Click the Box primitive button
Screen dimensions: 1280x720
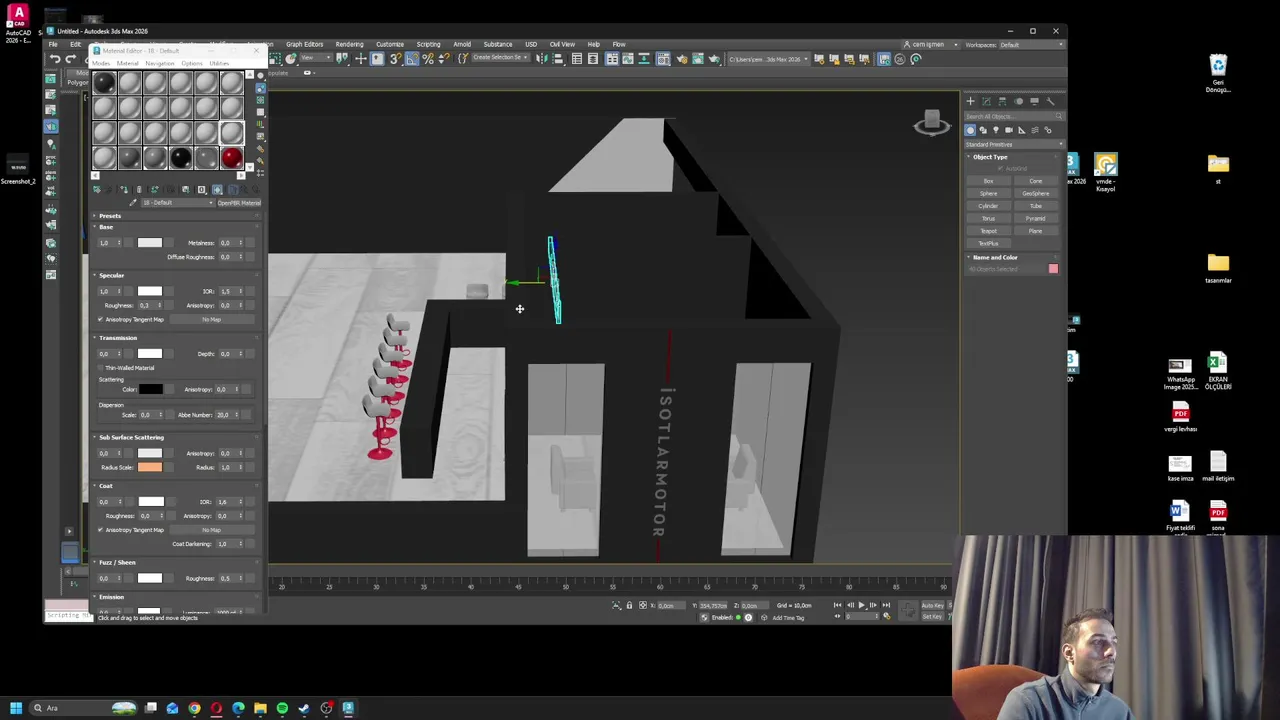tap(988, 181)
